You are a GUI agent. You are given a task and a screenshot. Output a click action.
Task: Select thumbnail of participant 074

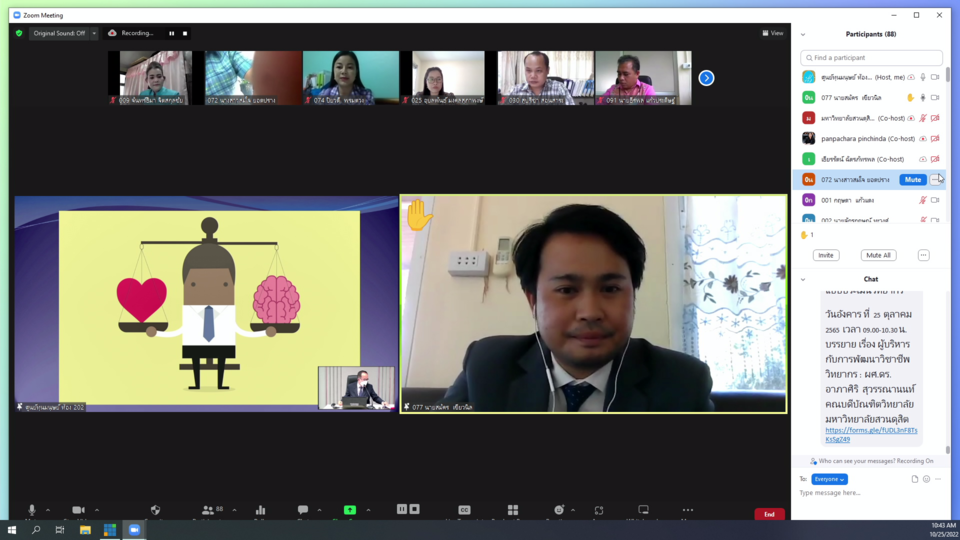[x=351, y=78]
